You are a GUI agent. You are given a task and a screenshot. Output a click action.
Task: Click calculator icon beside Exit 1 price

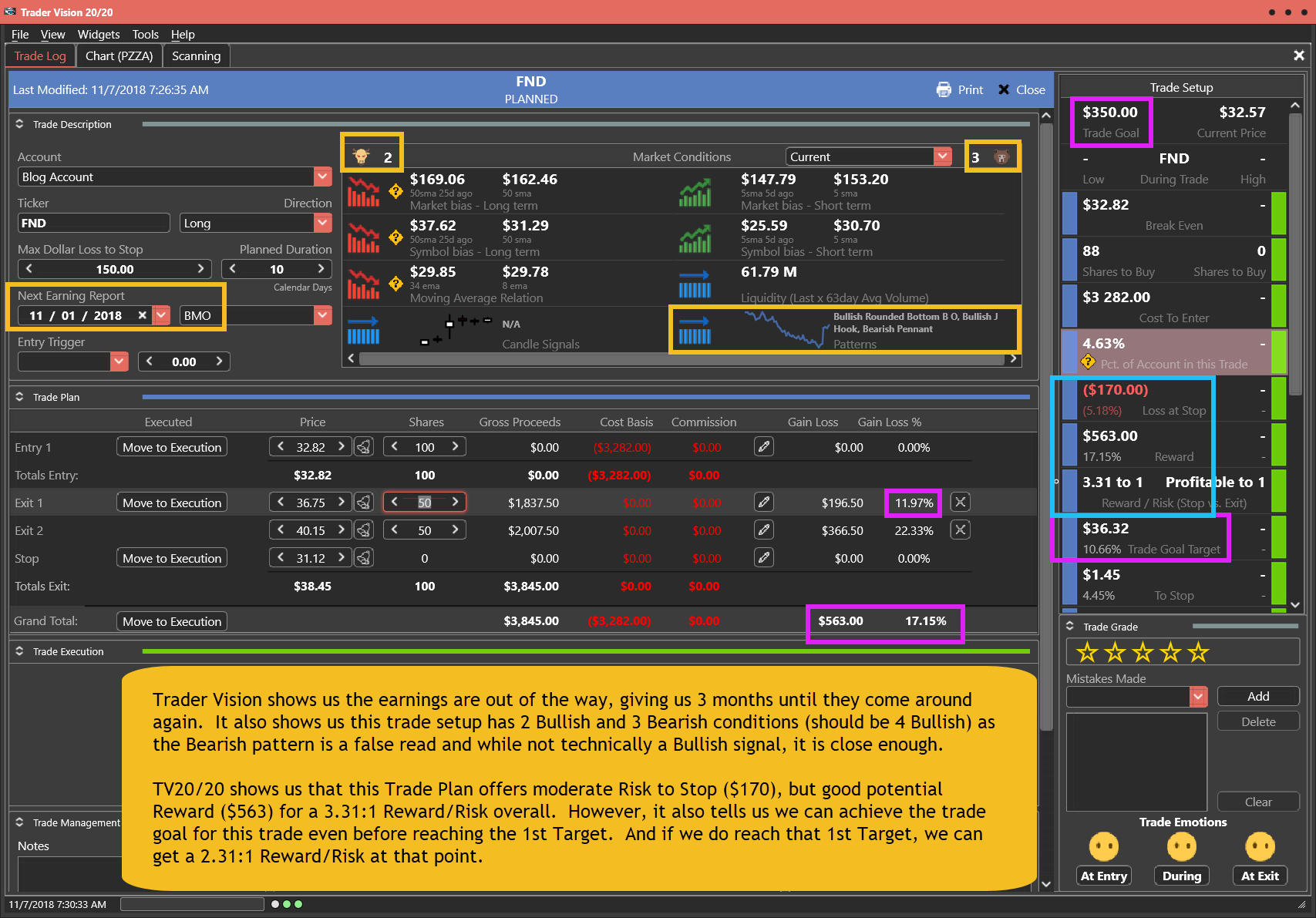pos(364,503)
